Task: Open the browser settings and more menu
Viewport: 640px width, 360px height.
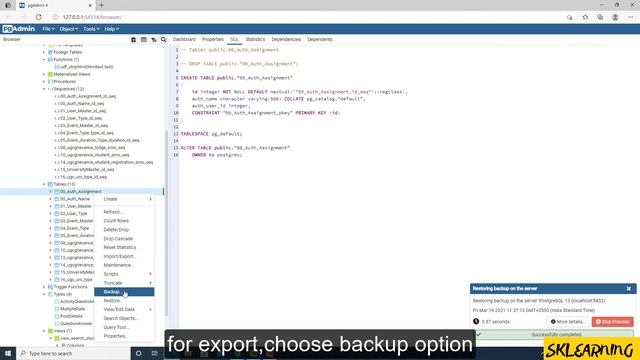Action: click(631, 17)
